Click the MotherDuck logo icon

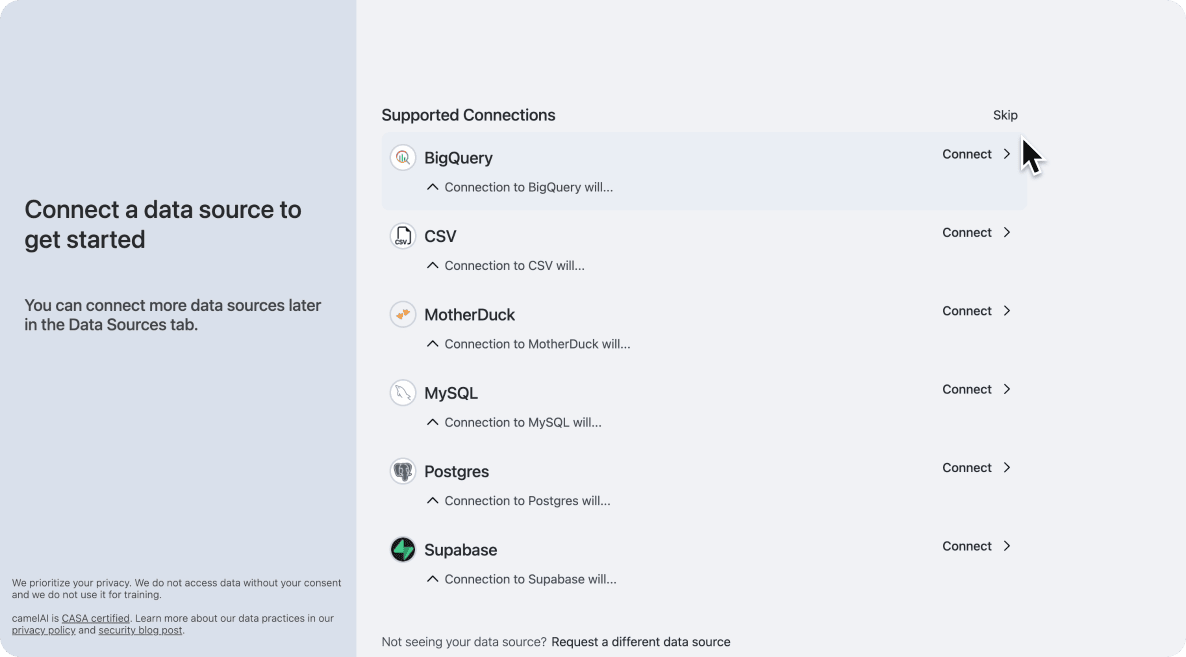tap(402, 314)
